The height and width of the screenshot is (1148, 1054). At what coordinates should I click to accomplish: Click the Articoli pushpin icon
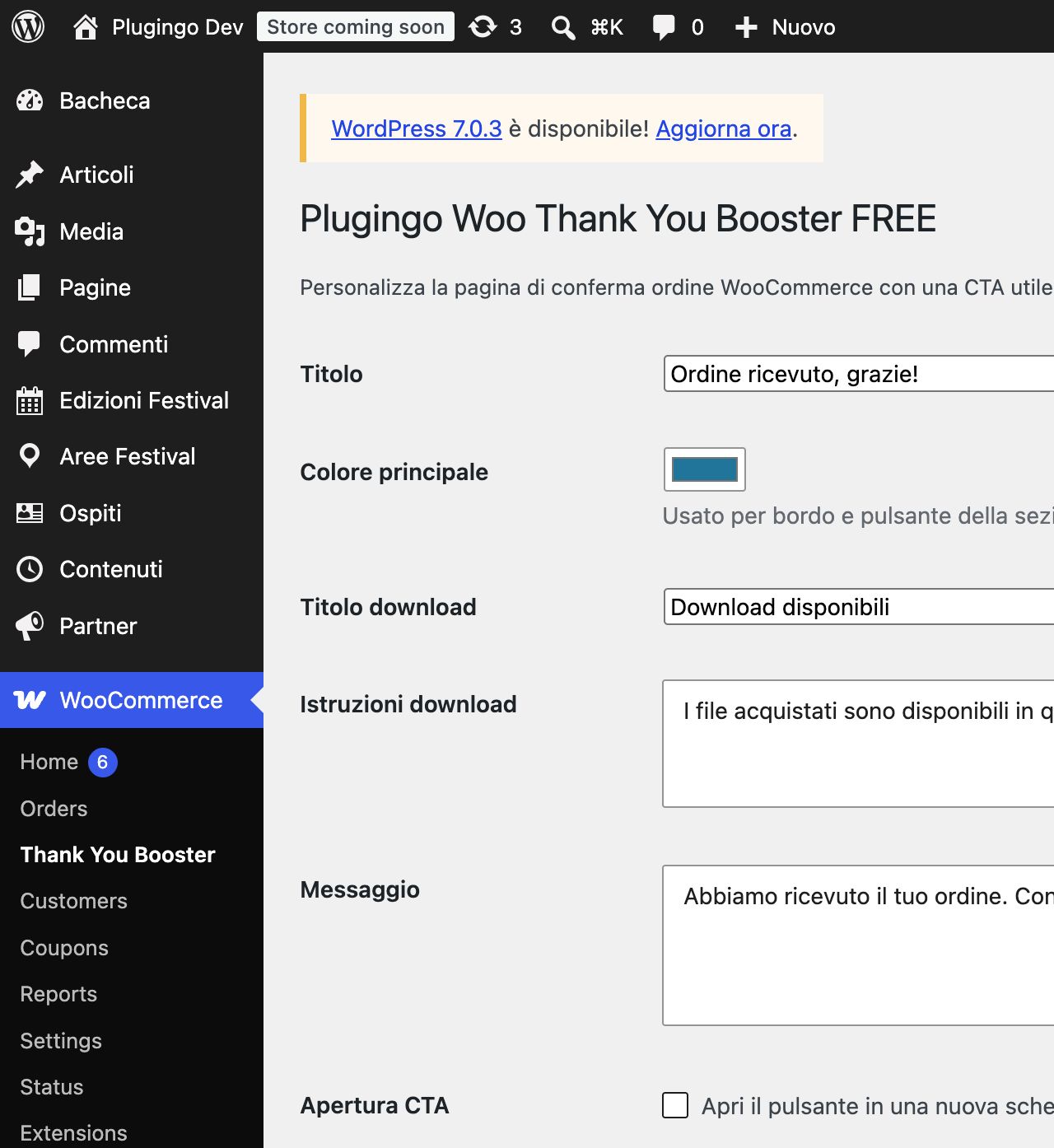[30, 175]
